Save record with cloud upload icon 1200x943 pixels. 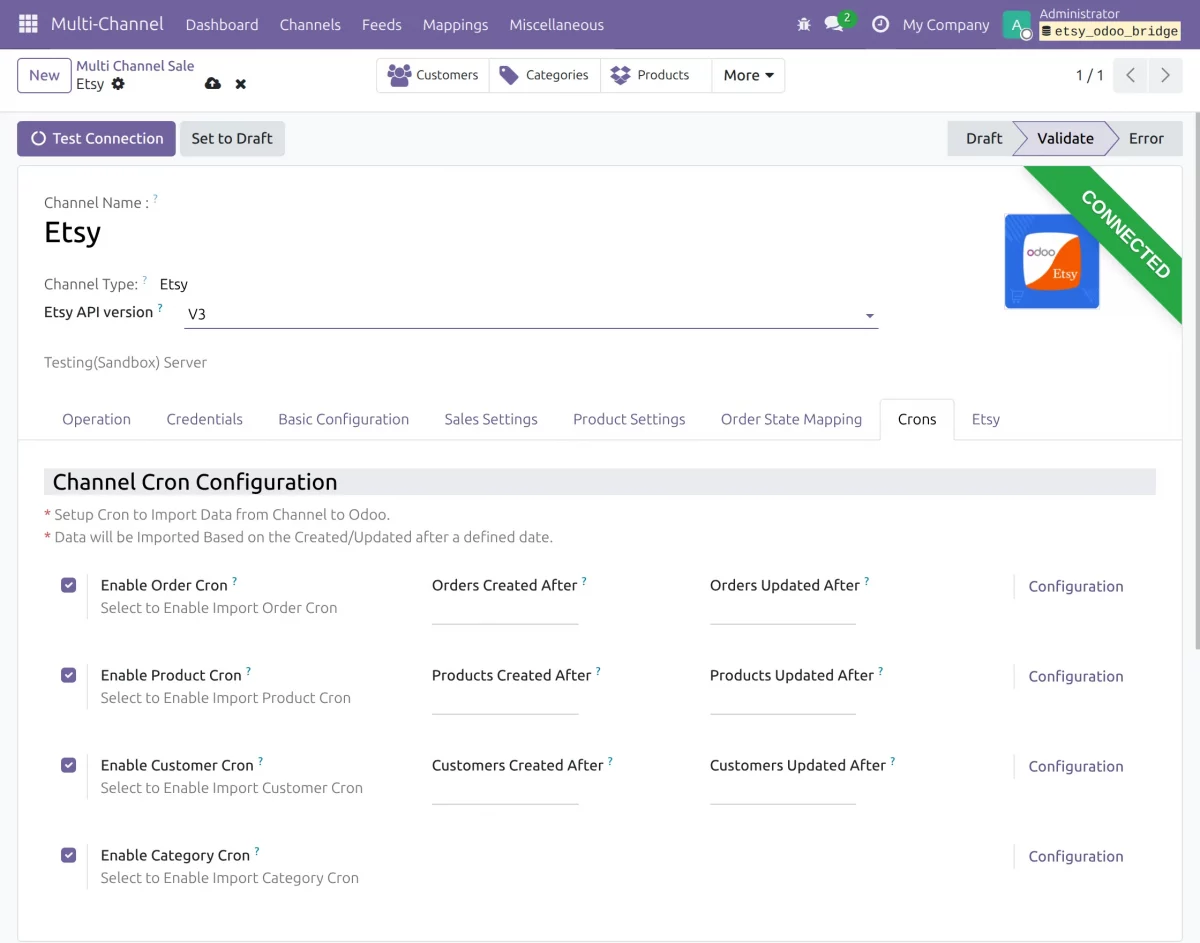(213, 84)
